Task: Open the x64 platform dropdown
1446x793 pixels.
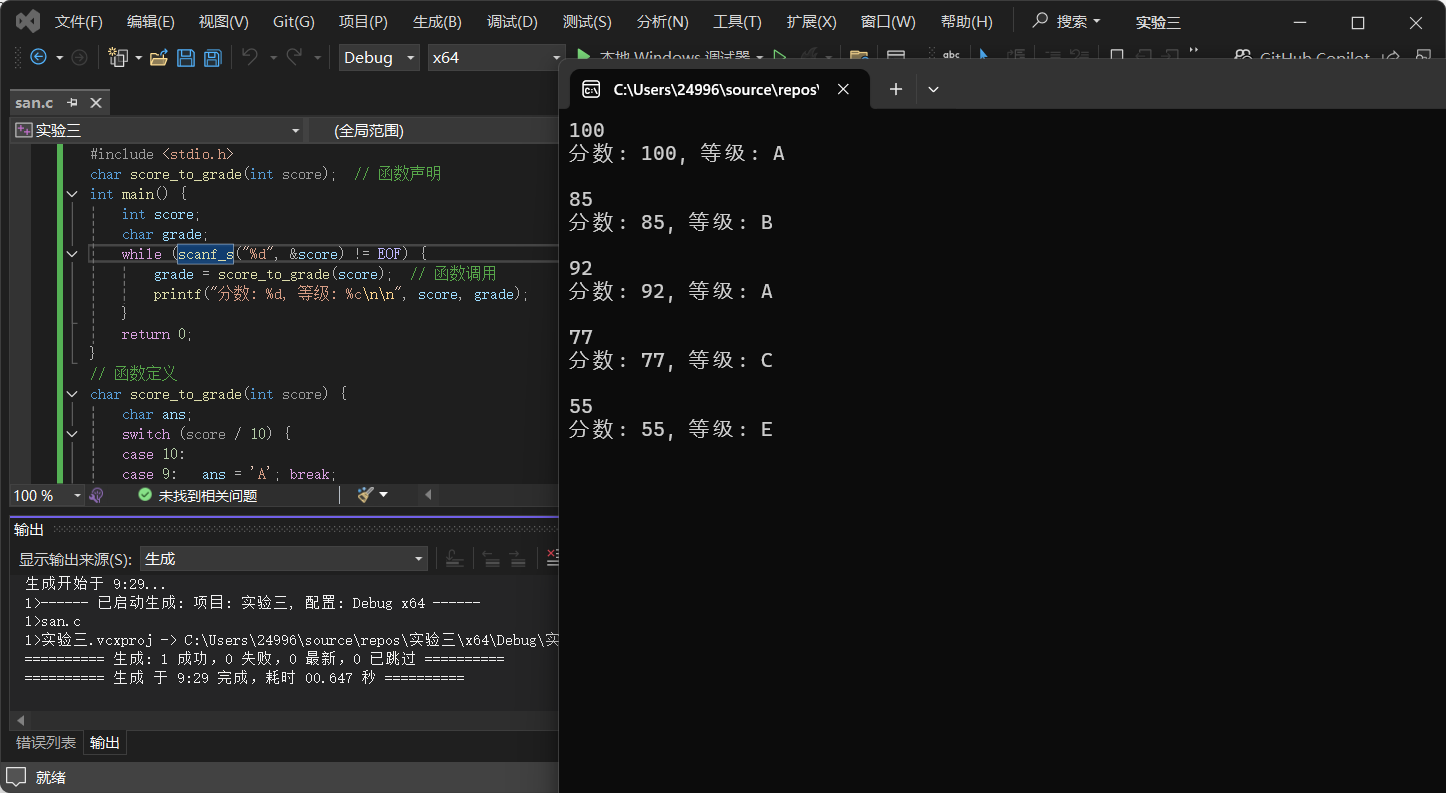Action: tap(496, 57)
